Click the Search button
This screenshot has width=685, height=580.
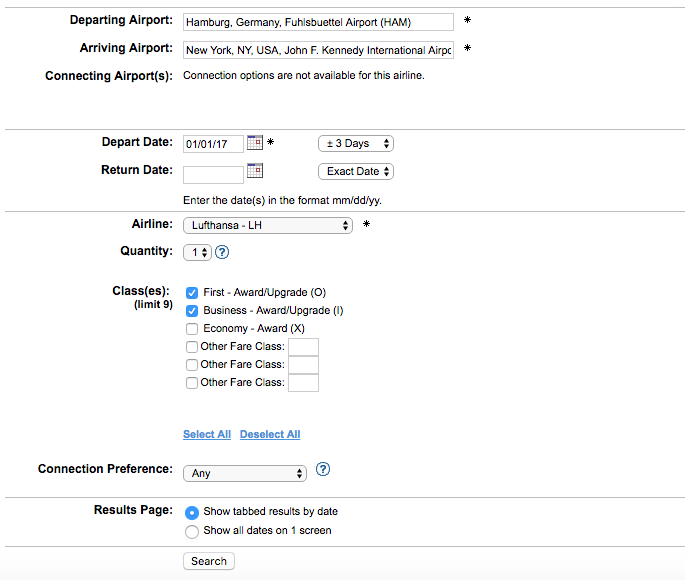point(209,561)
